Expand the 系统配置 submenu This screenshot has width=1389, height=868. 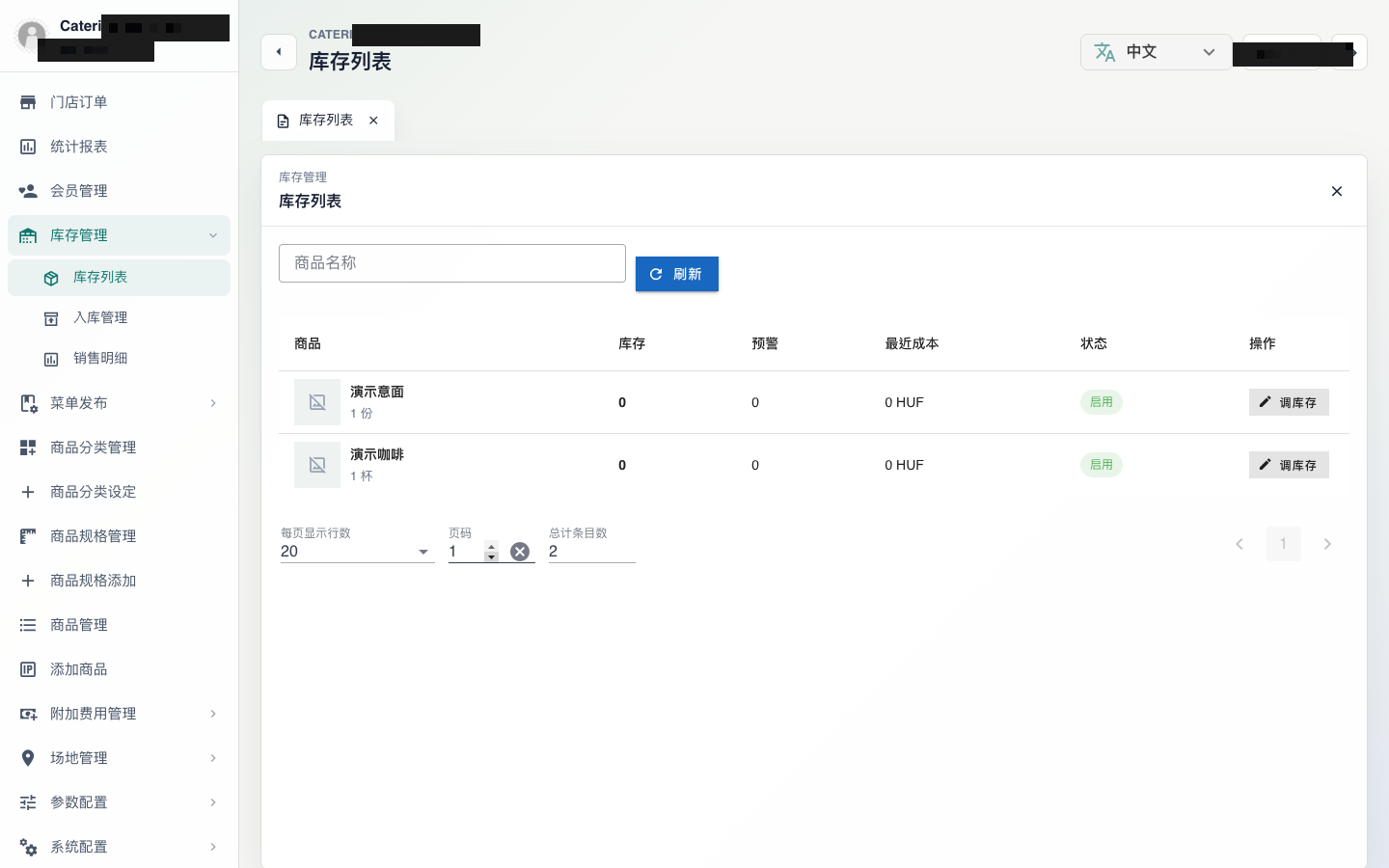213,847
